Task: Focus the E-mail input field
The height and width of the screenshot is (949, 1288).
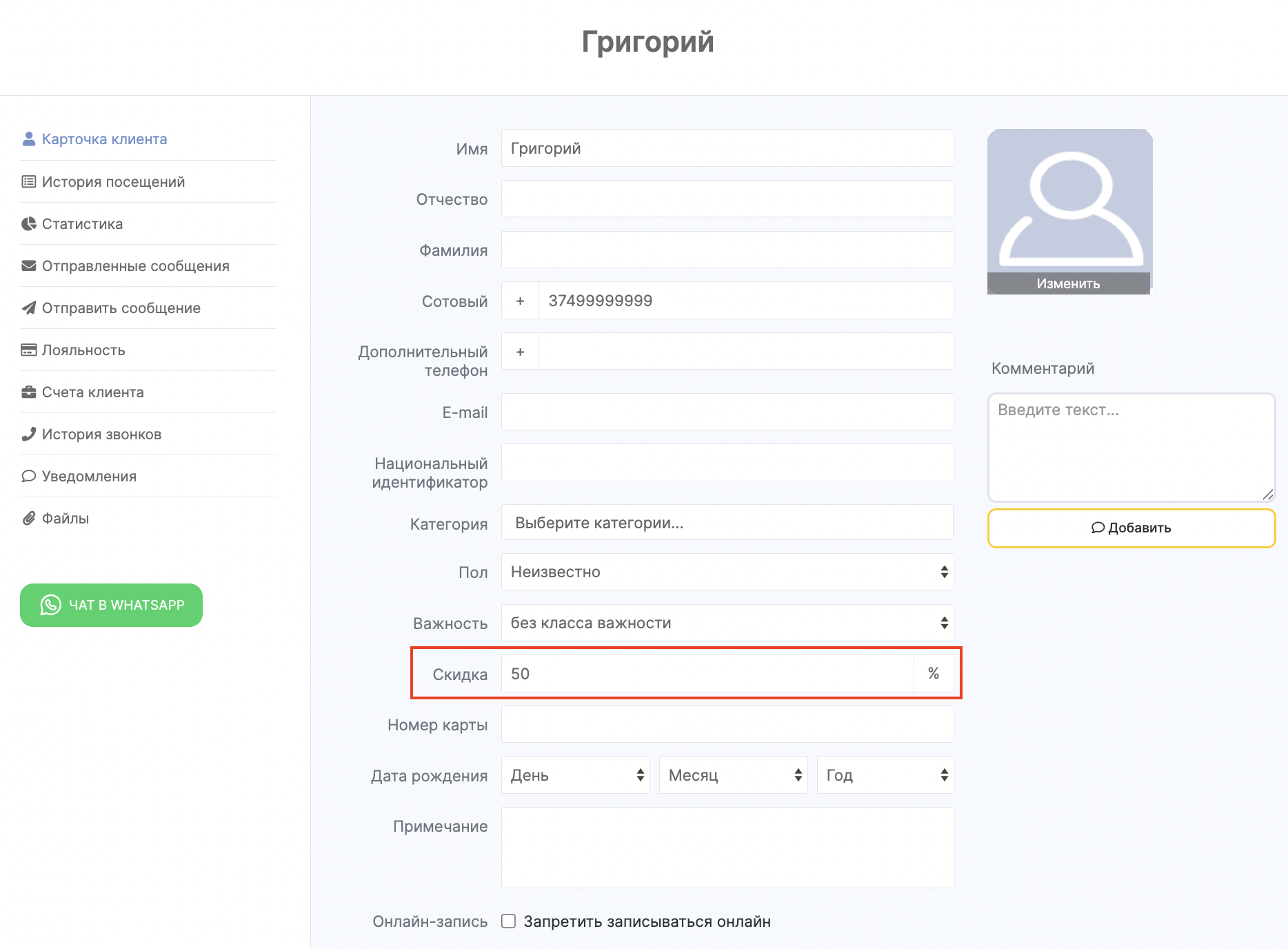Action: (727, 412)
